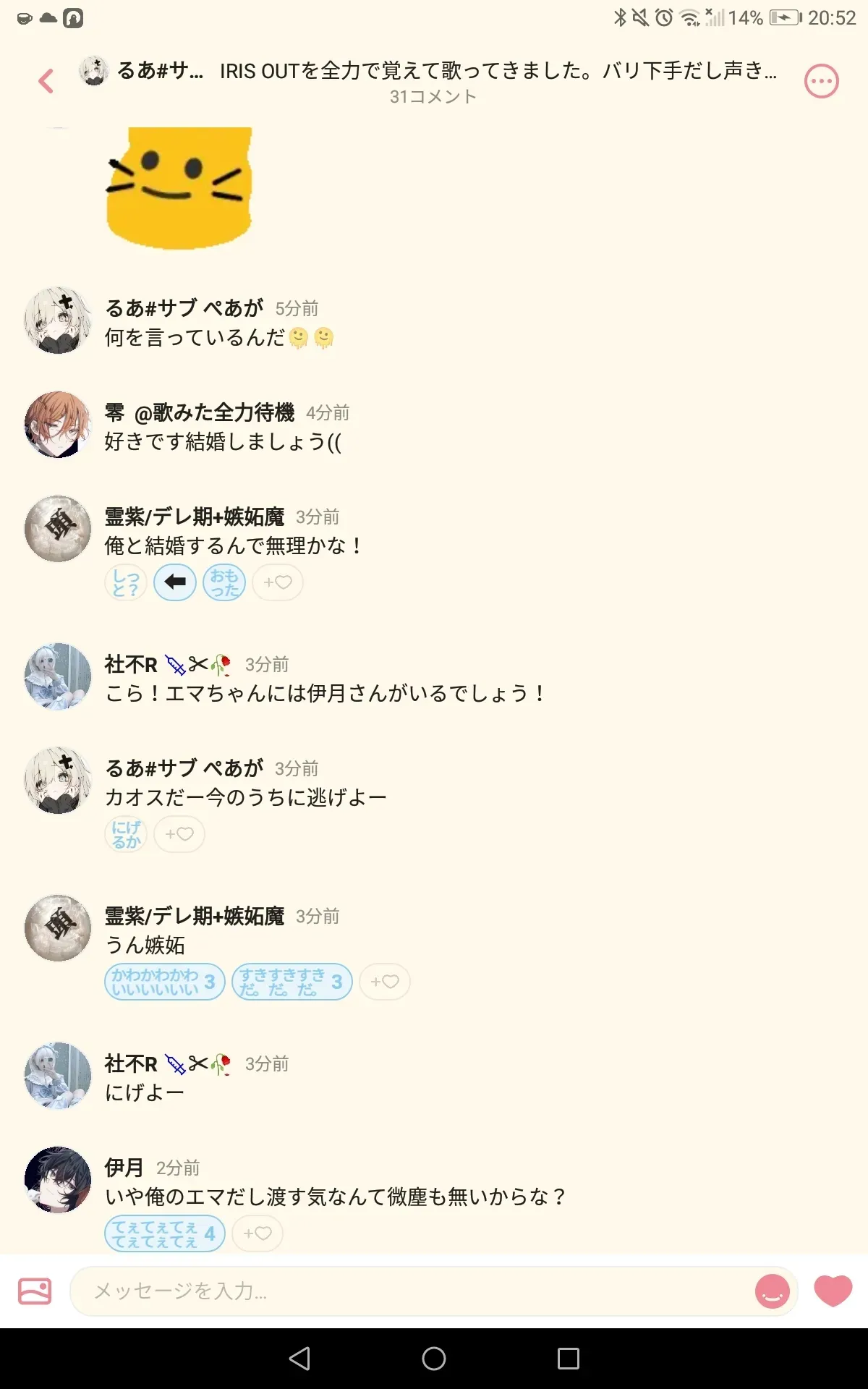Toggle the かわいい reaction with count 3
This screenshot has width=868, height=1389.
(x=165, y=982)
